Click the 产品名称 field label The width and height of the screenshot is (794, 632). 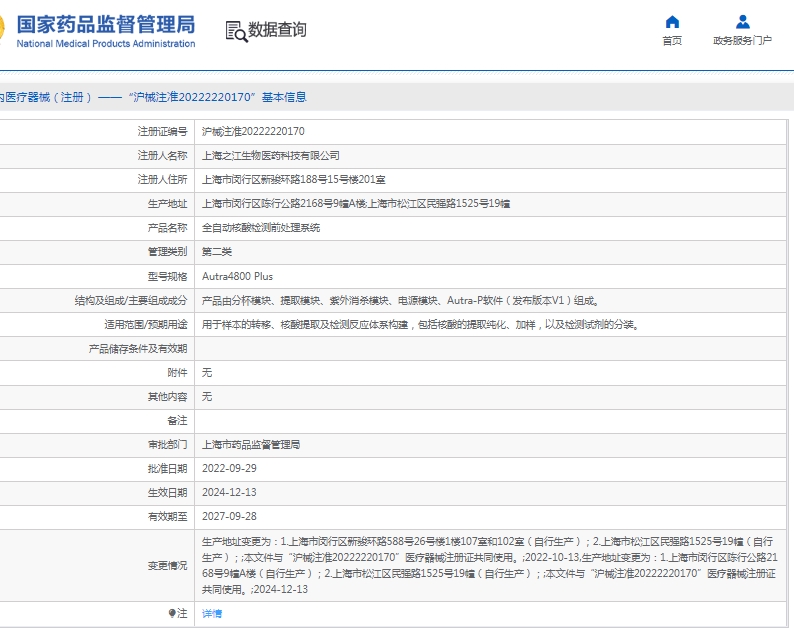pyautogui.click(x=168, y=228)
